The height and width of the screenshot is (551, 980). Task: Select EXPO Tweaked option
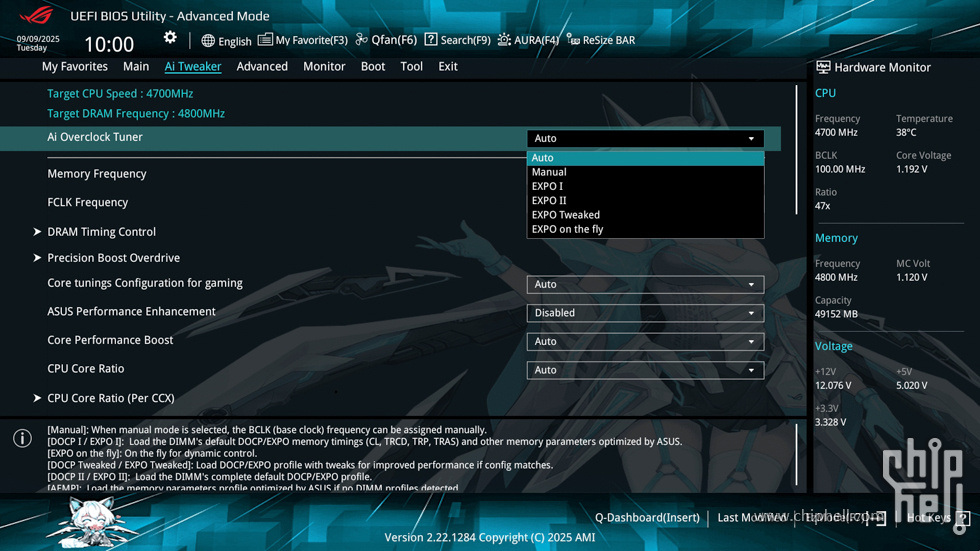645,215
